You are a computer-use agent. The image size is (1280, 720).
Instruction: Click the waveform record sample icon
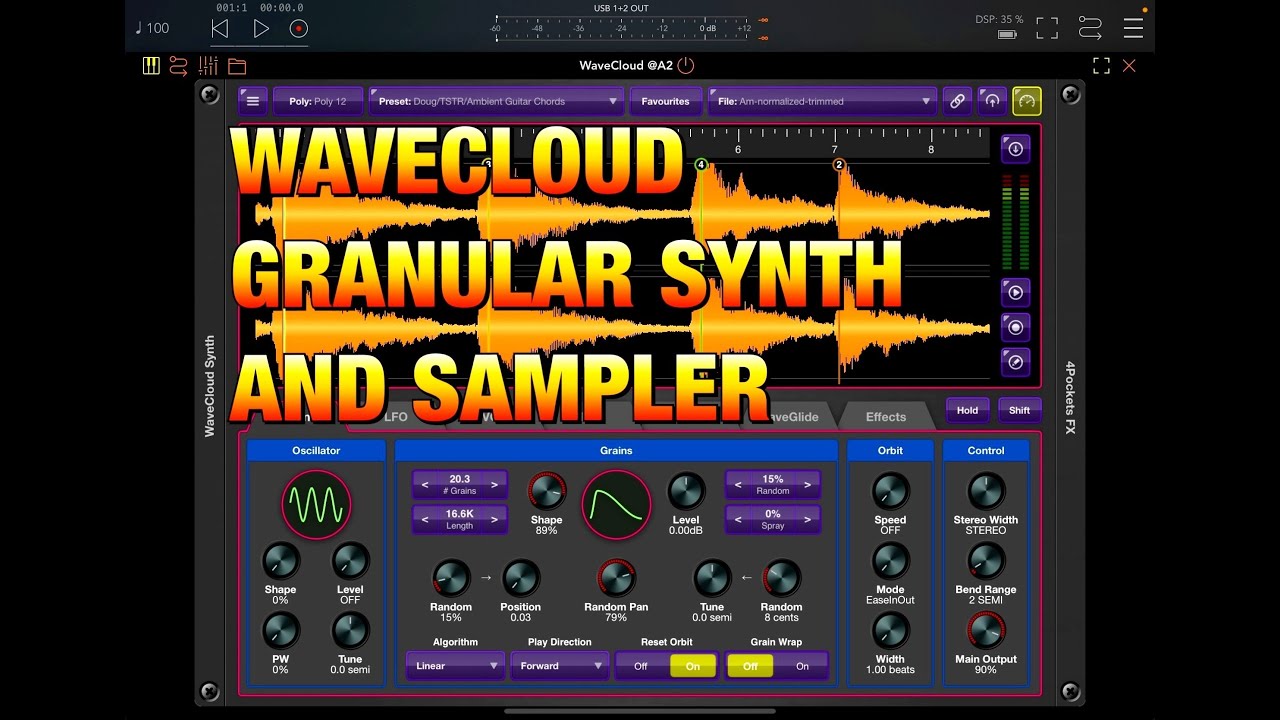tap(1015, 327)
